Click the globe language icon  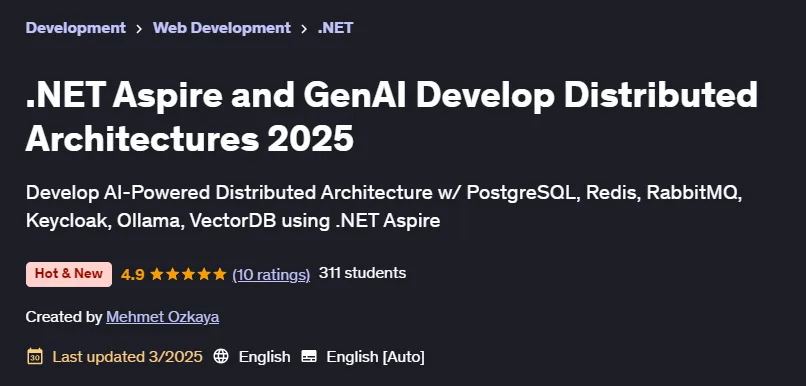pos(221,356)
